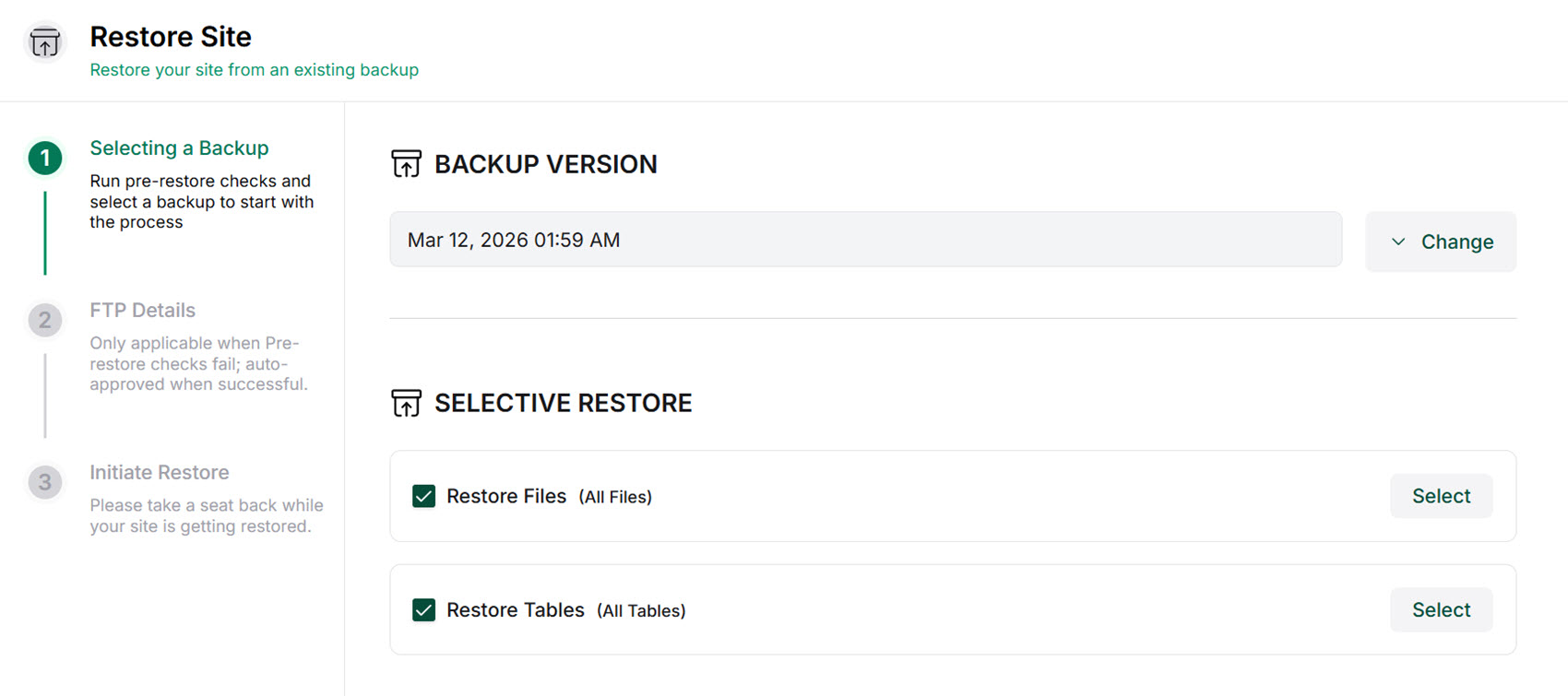The width and height of the screenshot is (1568, 696).
Task: Click the Mar 12, 2026 backup date field
Action: click(x=865, y=240)
